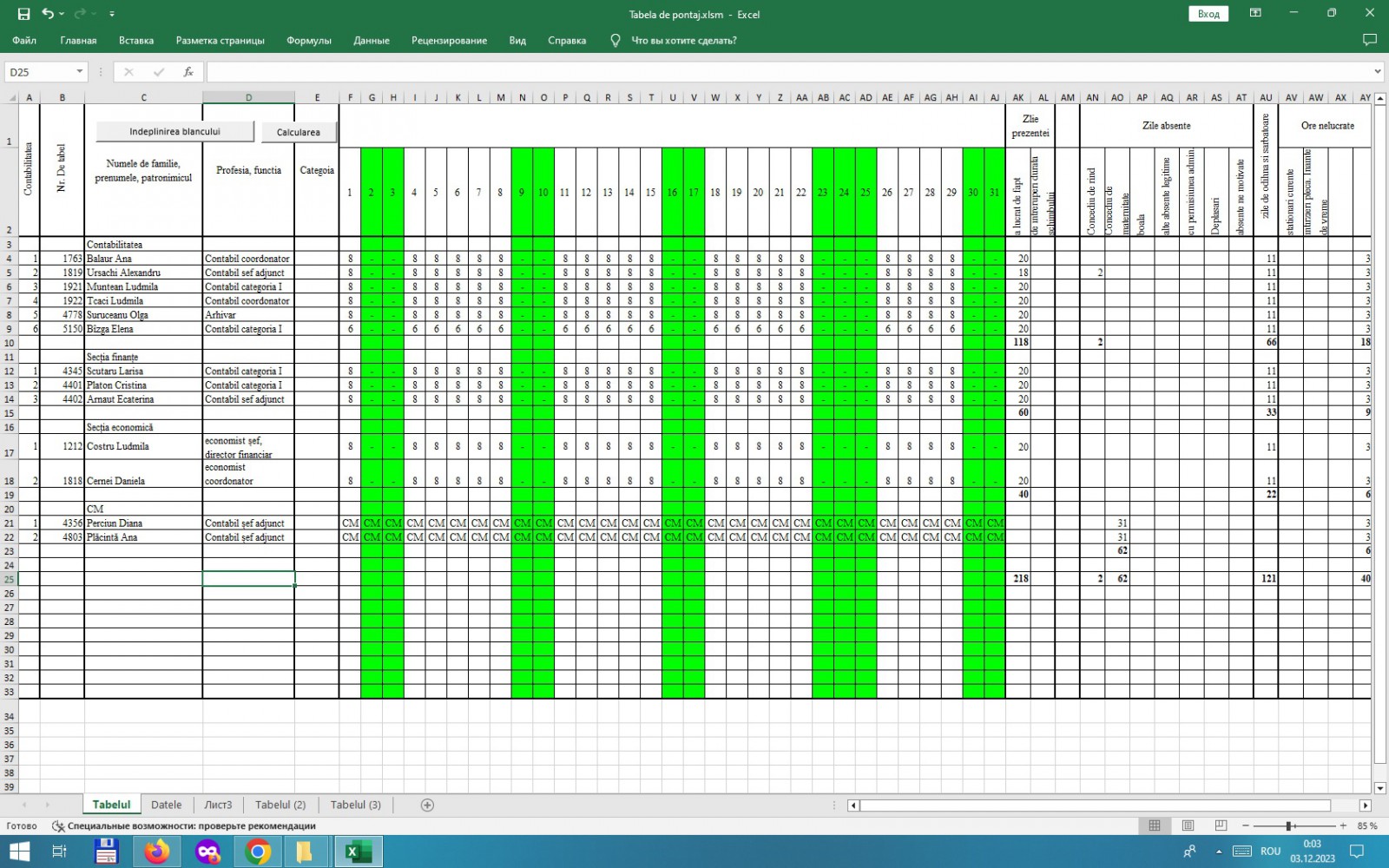This screenshot has height=868, width=1389.
Task: Expand the formula bar
Action: click(1378, 72)
